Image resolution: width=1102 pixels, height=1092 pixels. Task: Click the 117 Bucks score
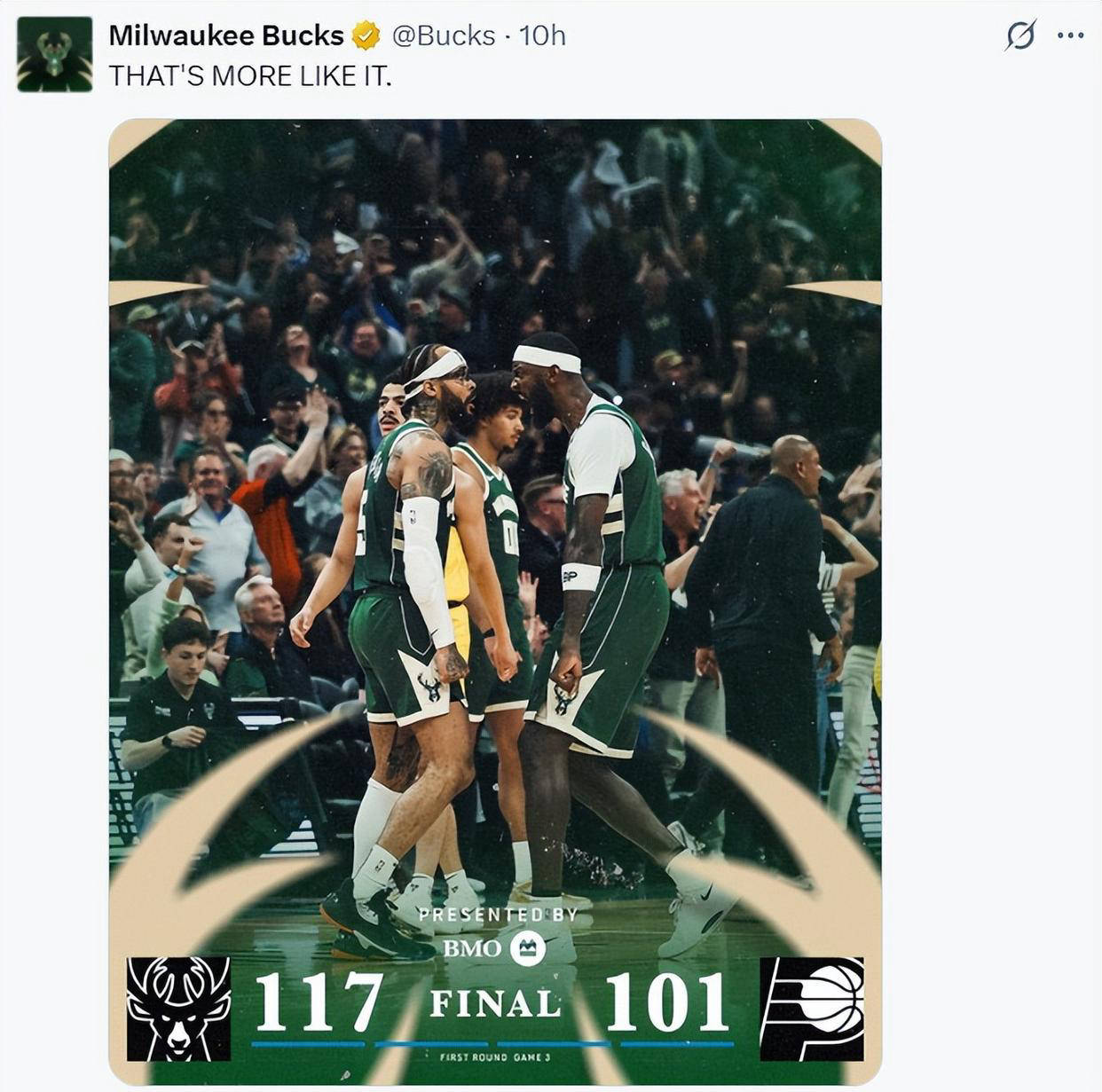319,1002
